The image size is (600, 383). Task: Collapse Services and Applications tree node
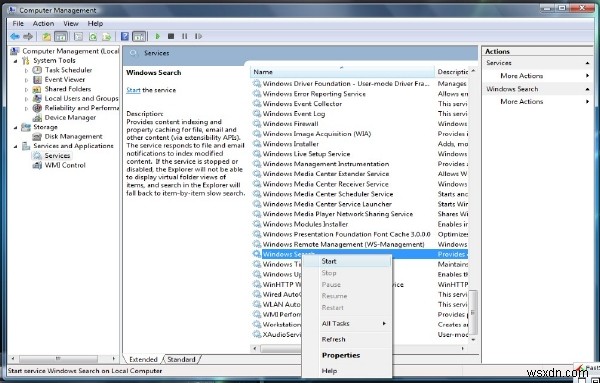[x=16, y=146]
